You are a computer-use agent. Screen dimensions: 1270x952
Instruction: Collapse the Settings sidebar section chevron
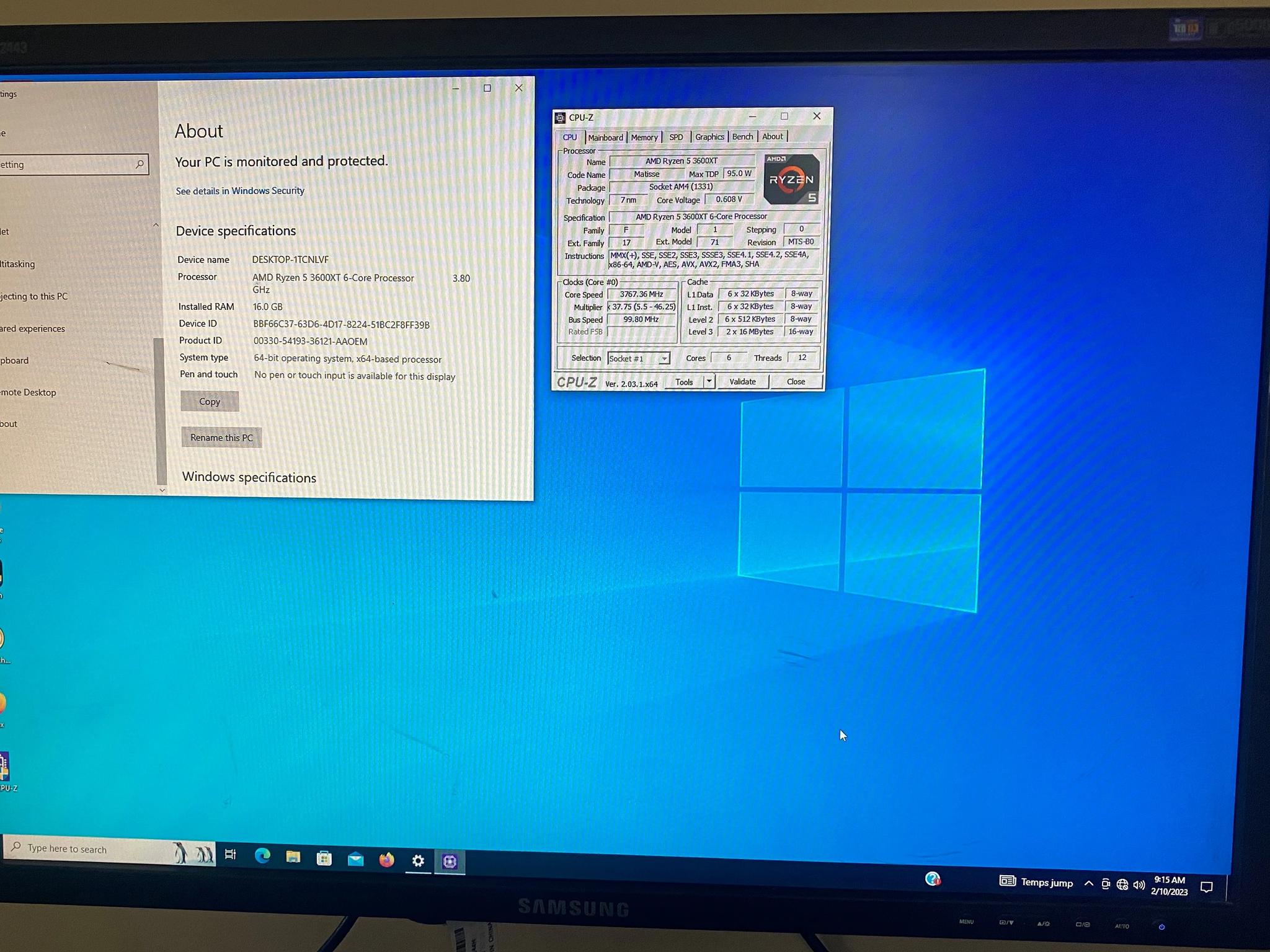[156, 225]
